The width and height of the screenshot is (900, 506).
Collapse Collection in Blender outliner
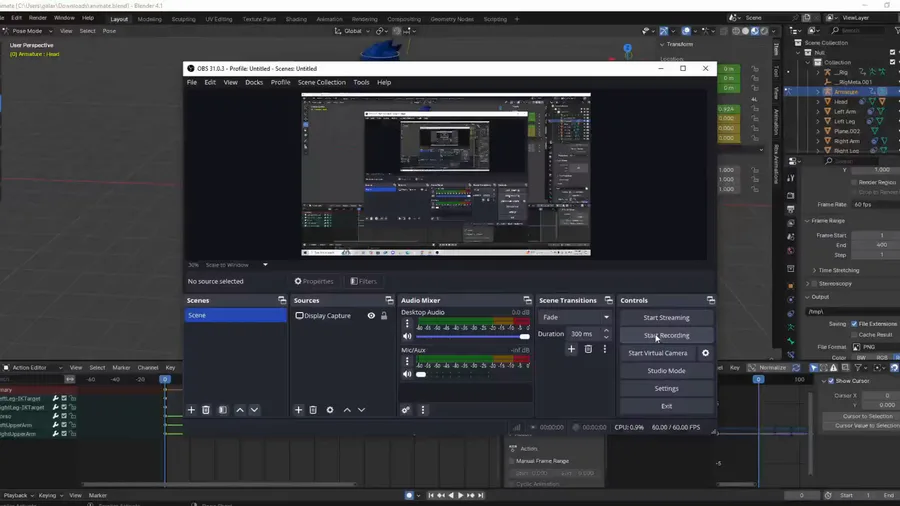[808, 62]
